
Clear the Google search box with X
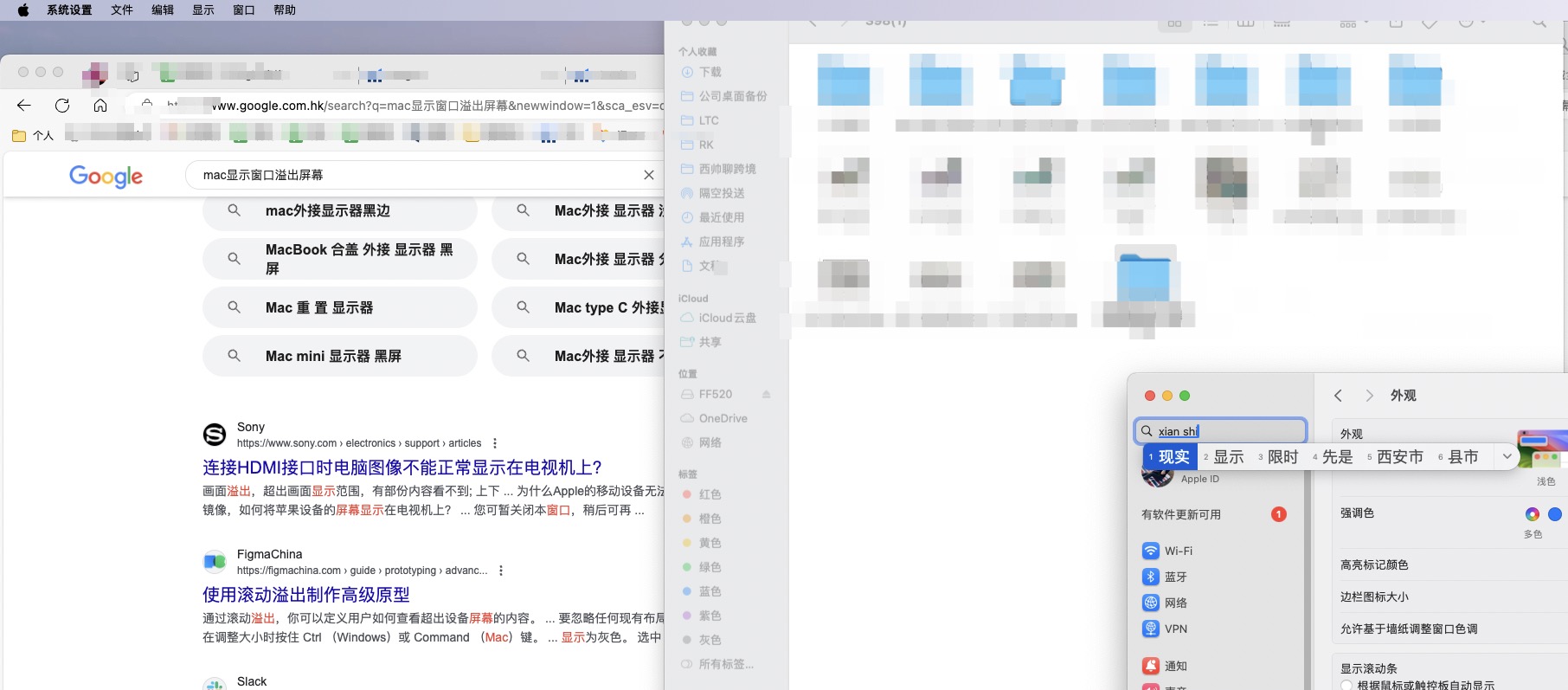648,175
